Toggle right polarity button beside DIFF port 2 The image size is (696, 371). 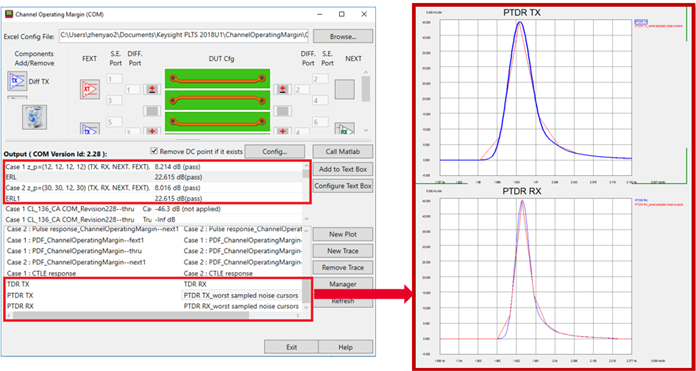[x=282, y=89]
